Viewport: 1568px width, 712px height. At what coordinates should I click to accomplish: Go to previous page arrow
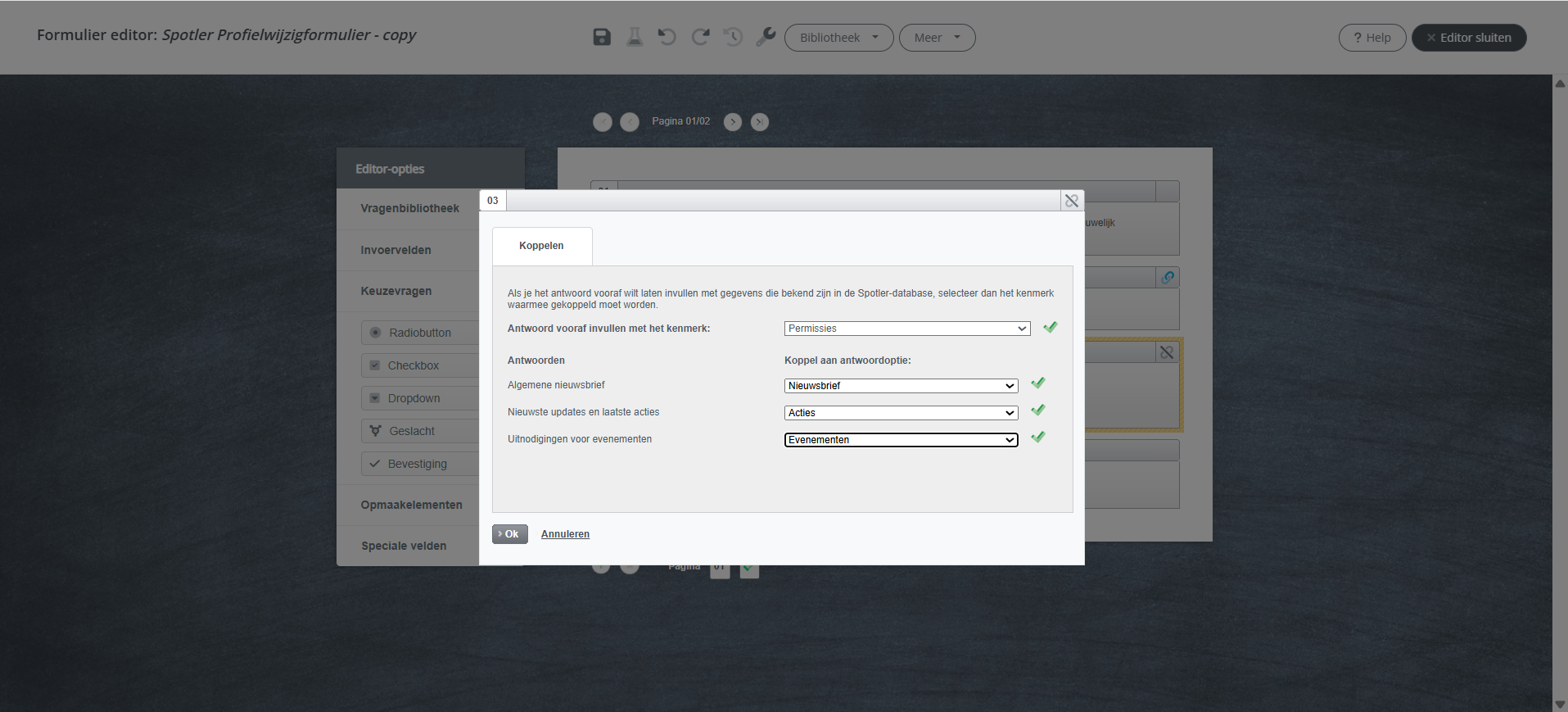point(630,122)
